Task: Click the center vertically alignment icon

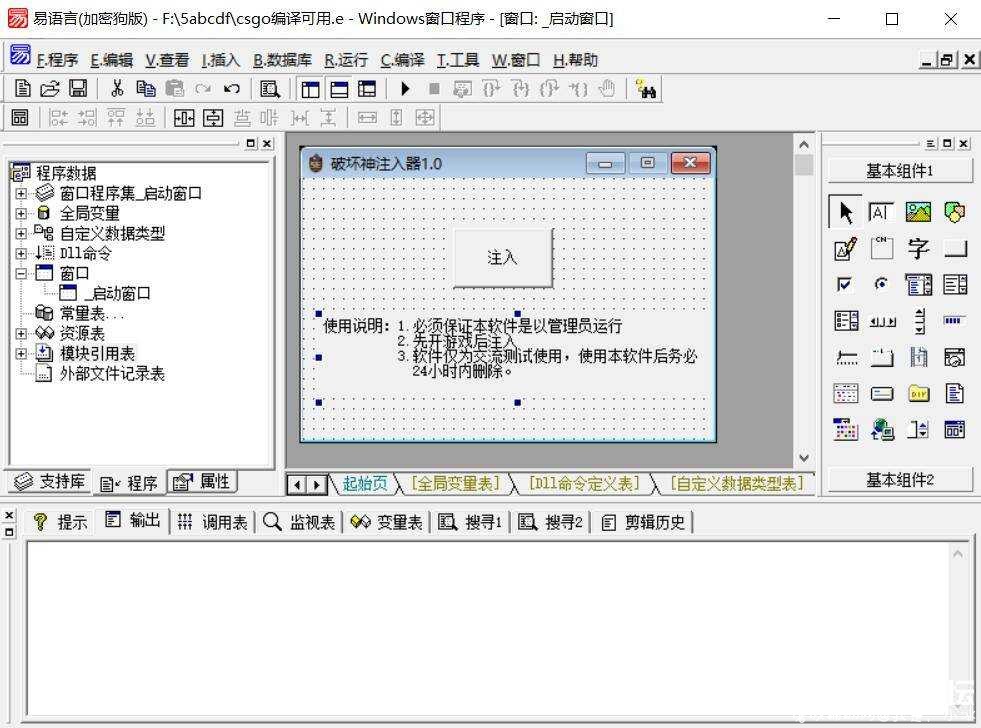Action: tap(213, 118)
